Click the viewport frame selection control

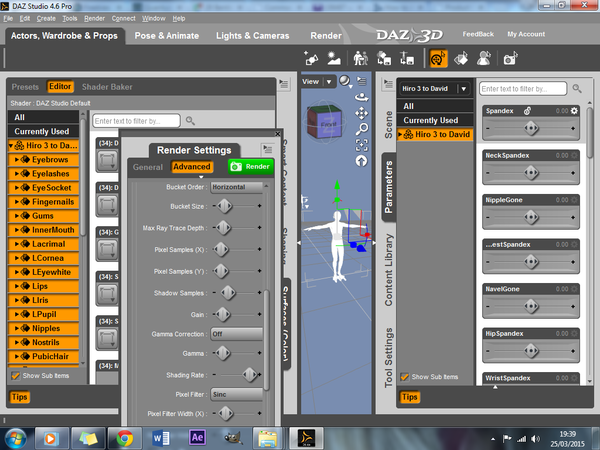point(362,145)
